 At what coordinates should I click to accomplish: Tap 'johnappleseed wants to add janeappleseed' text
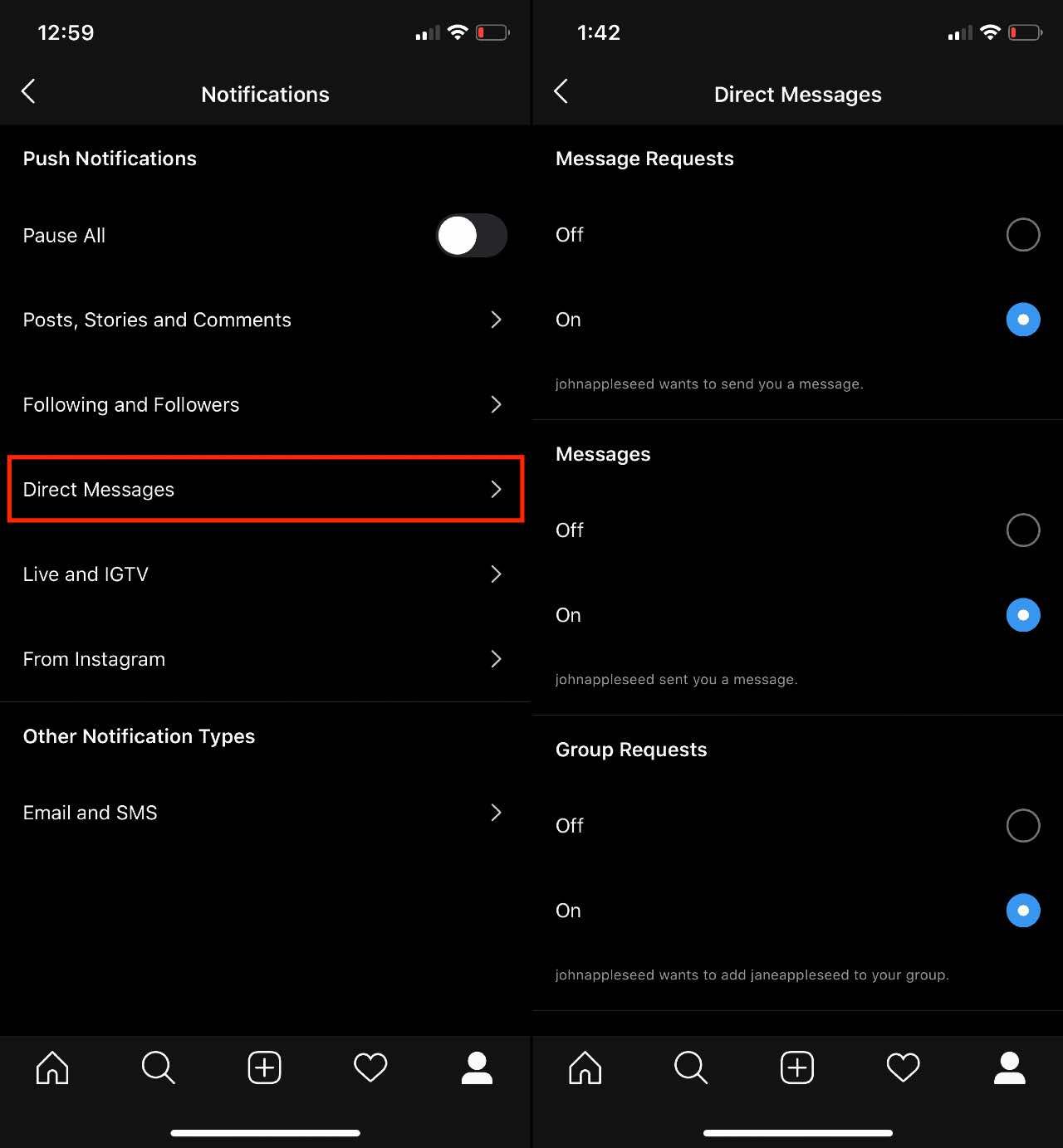752,975
